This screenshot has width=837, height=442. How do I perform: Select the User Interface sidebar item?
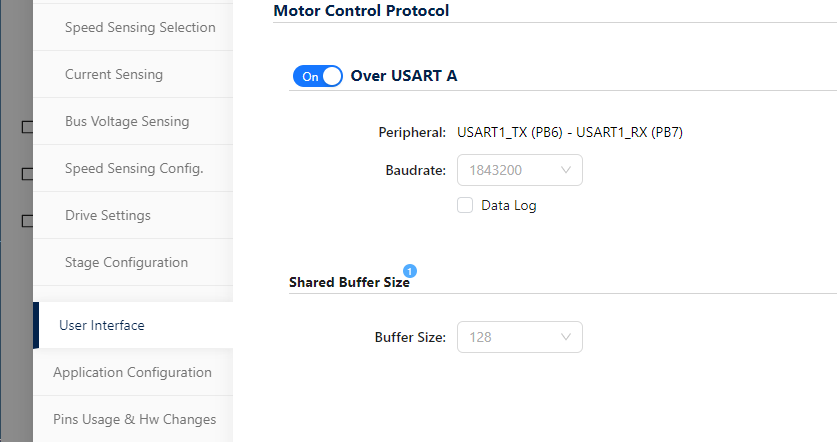(102, 325)
